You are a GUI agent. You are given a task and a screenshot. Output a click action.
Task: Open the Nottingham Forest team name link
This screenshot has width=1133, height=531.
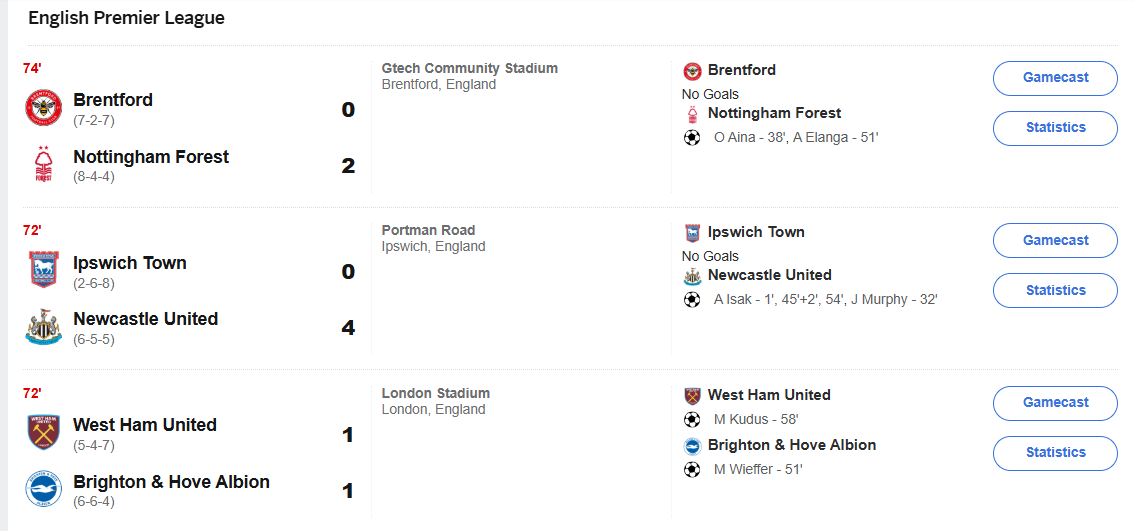[x=151, y=157]
